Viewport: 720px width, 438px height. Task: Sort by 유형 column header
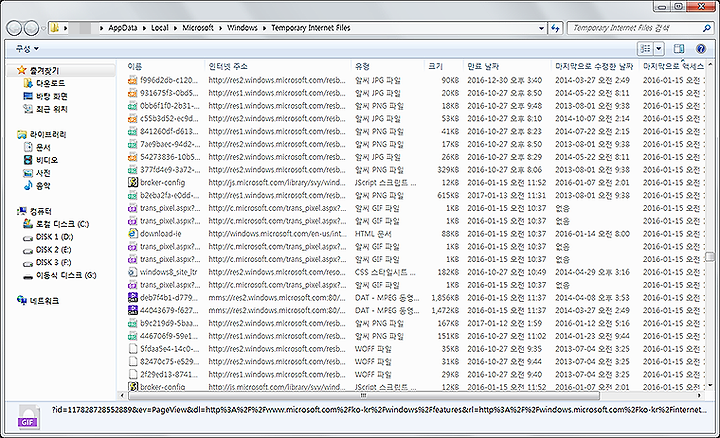(x=362, y=66)
